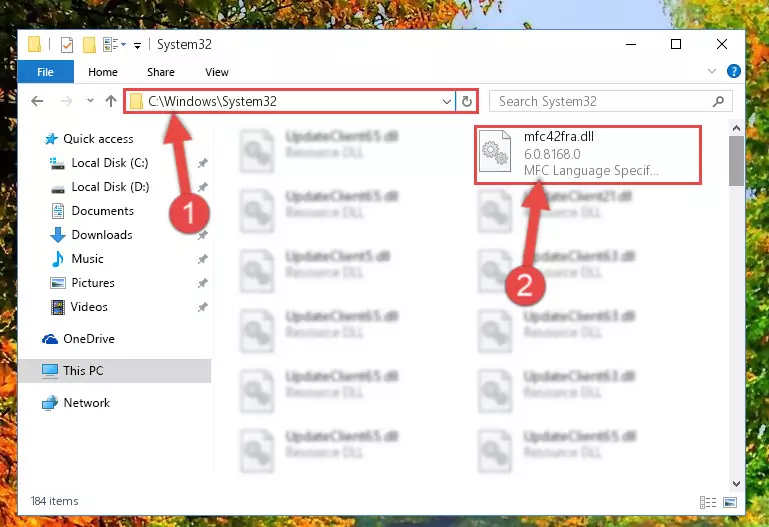Click the Search System32 box
The width and height of the screenshot is (769, 527).
click(611, 101)
